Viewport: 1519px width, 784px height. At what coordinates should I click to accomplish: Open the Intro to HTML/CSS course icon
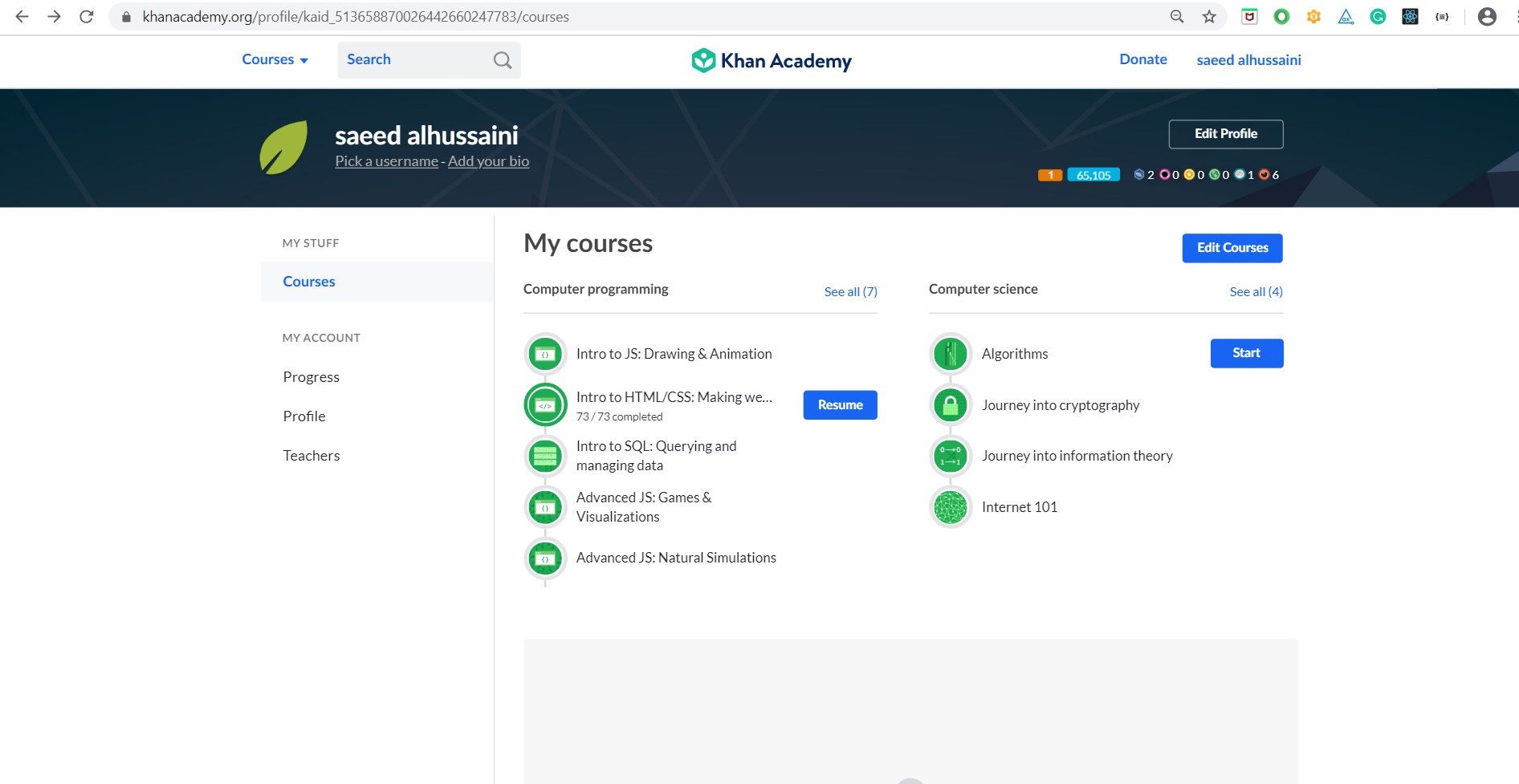(x=545, y=405)
